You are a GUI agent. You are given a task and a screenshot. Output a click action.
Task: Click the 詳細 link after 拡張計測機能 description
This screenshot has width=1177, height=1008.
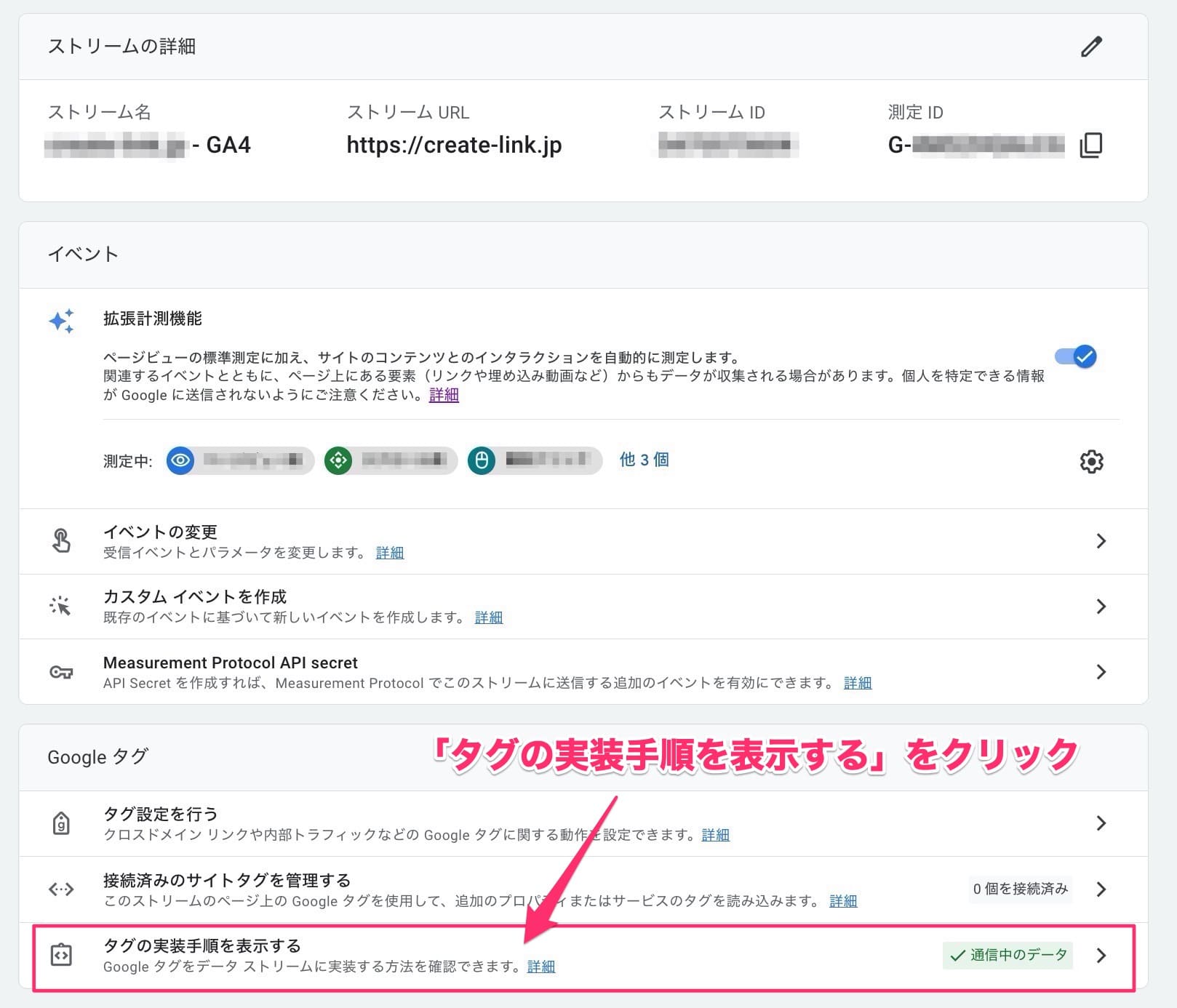443,395
